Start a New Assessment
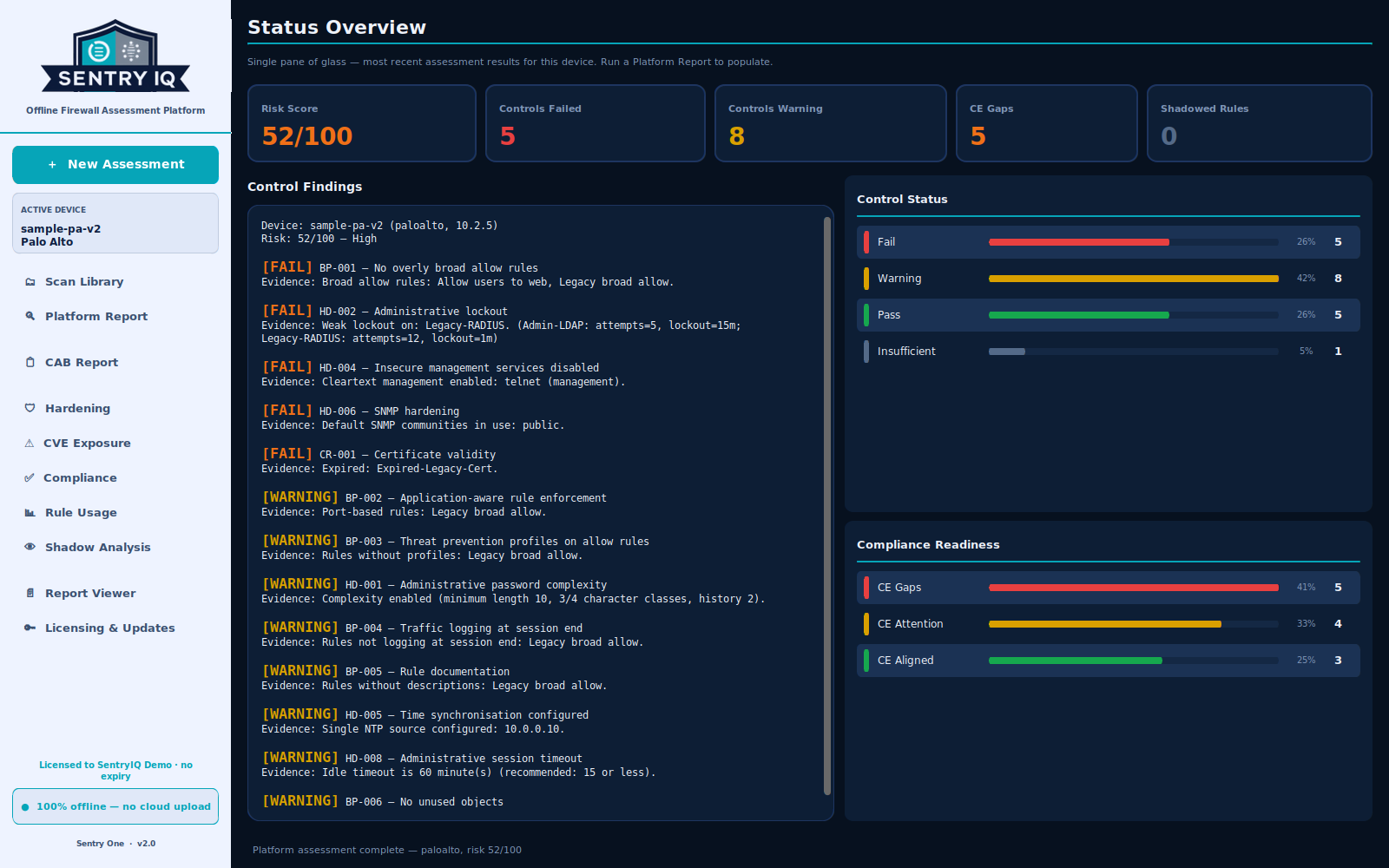This screenshot has height=868, width=1389. (115, 165)
